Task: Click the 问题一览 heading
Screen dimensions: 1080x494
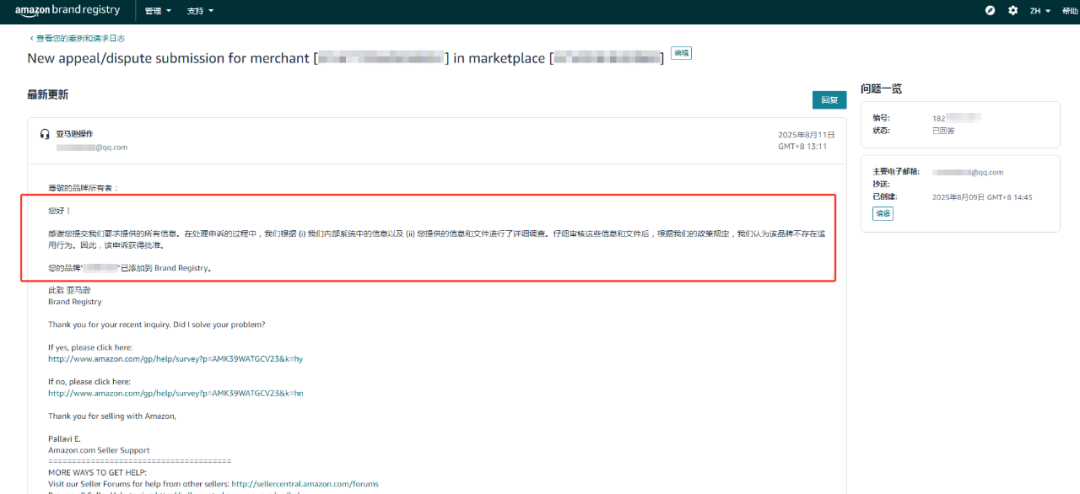Action: [881, 88]
